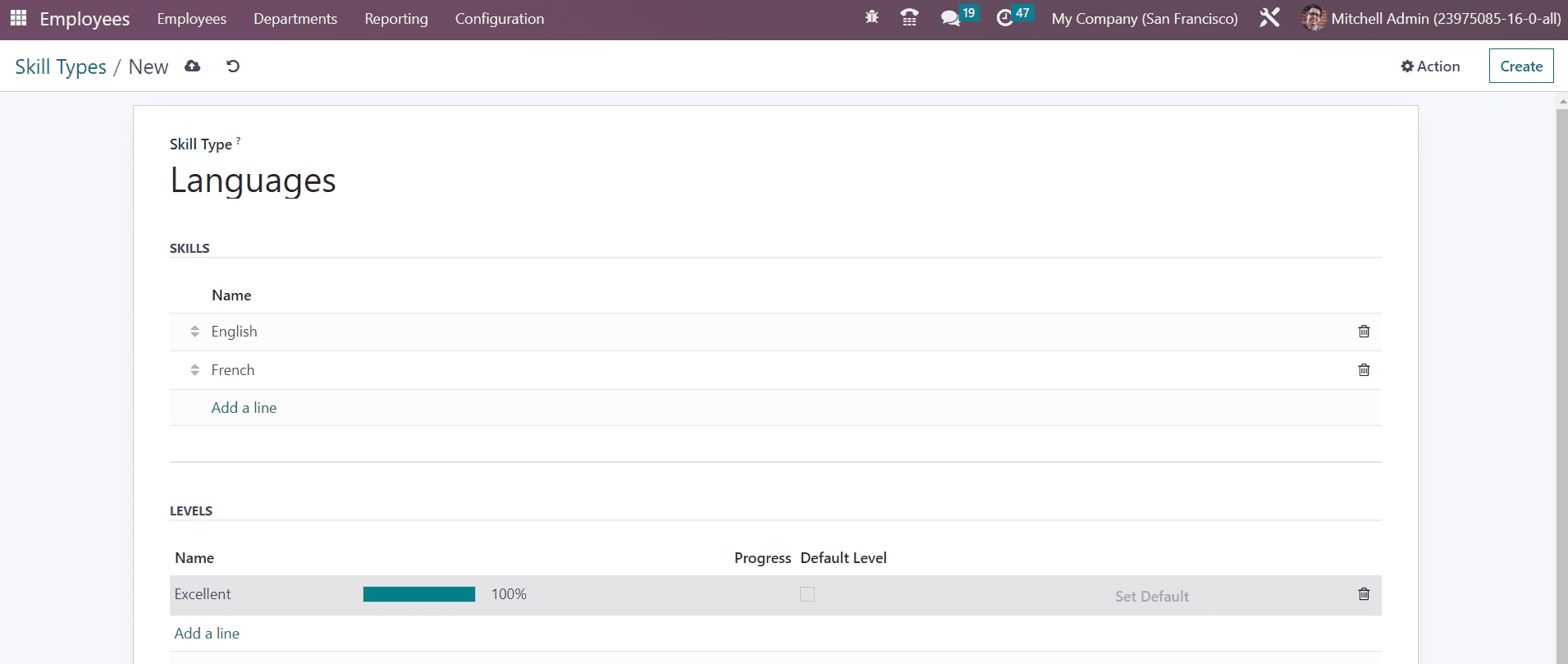This screenshot has height=664, width=1568.
Task: Click the Excellent level progress bar
Action: pos(418,594)
